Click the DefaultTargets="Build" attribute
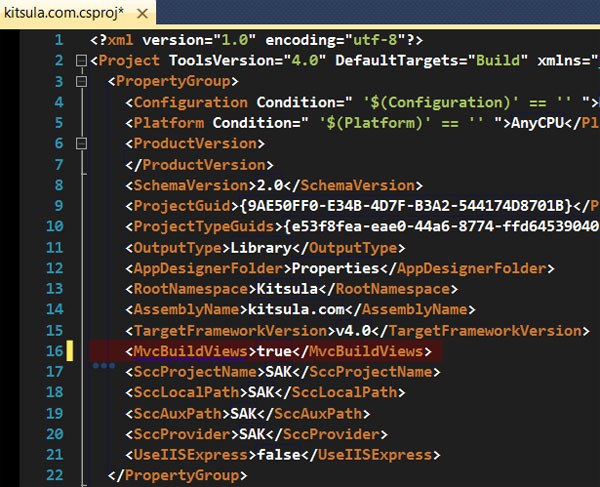 tap(432, 60)
